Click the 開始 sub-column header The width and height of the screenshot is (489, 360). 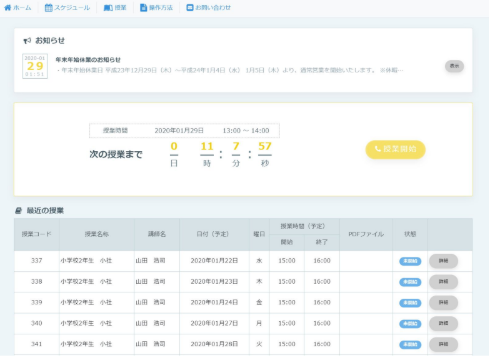[x=287, y=242]
